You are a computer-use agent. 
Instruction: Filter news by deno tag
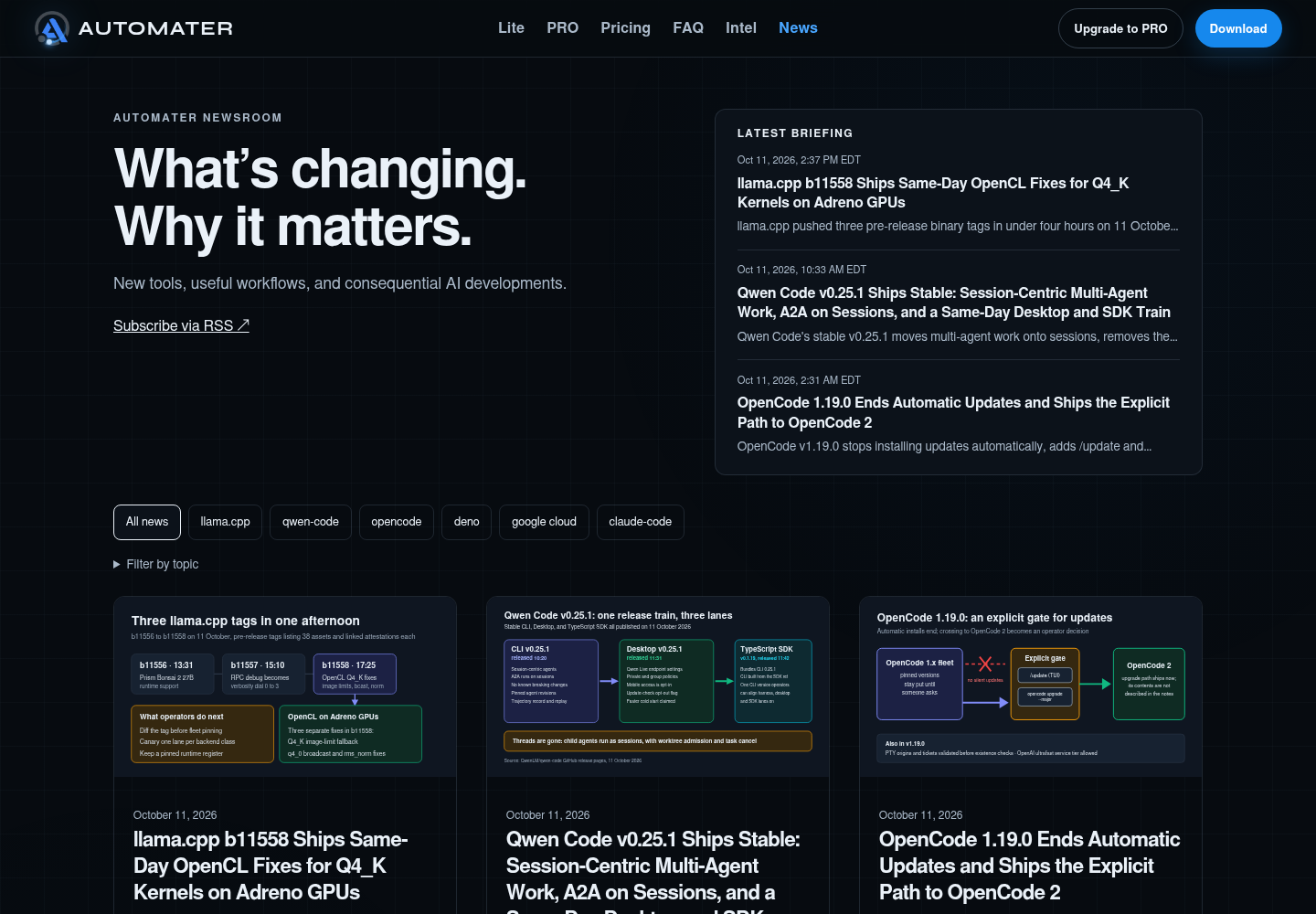[466, 522]
